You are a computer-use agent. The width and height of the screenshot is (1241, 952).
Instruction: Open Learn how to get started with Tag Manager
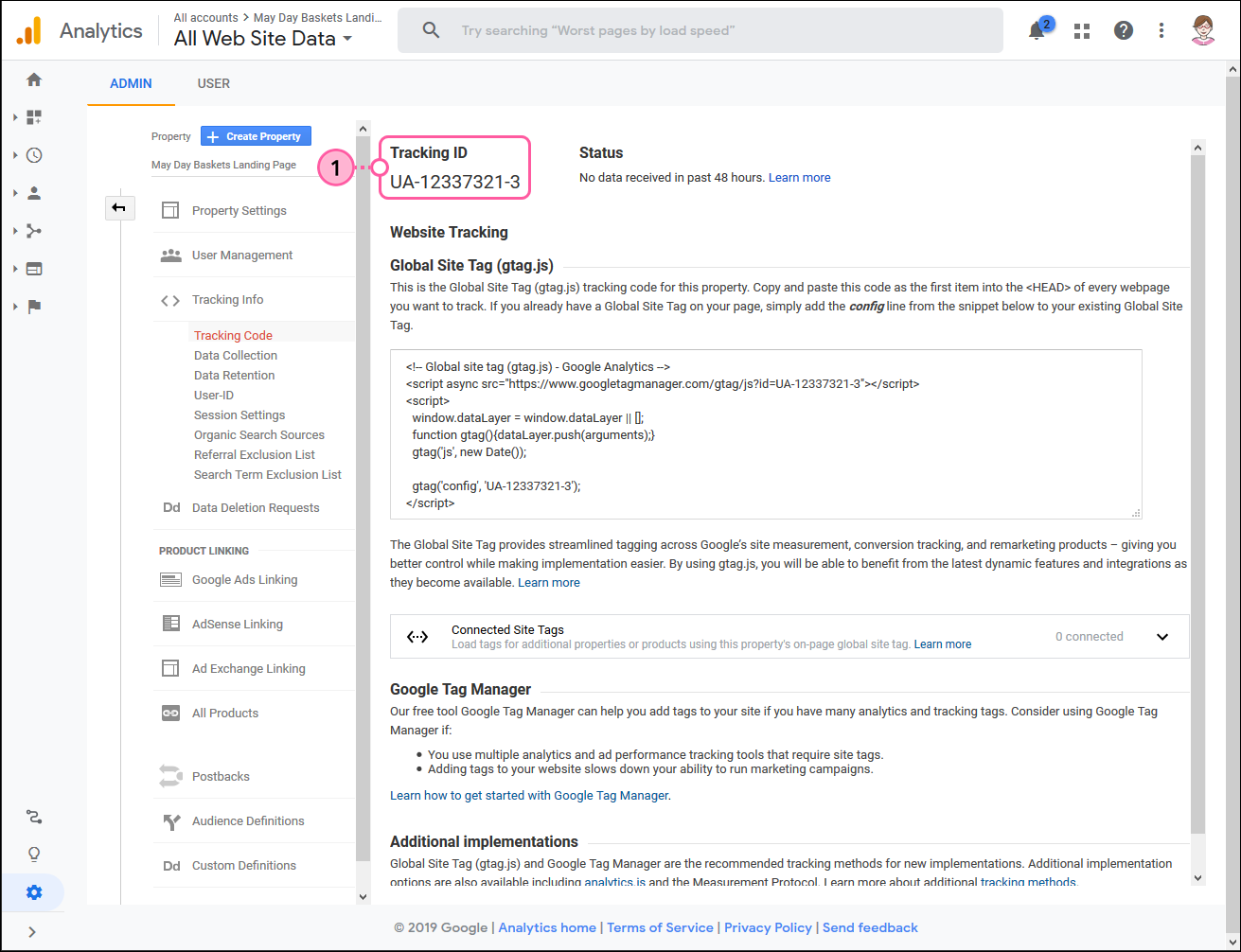coord(529,795)
